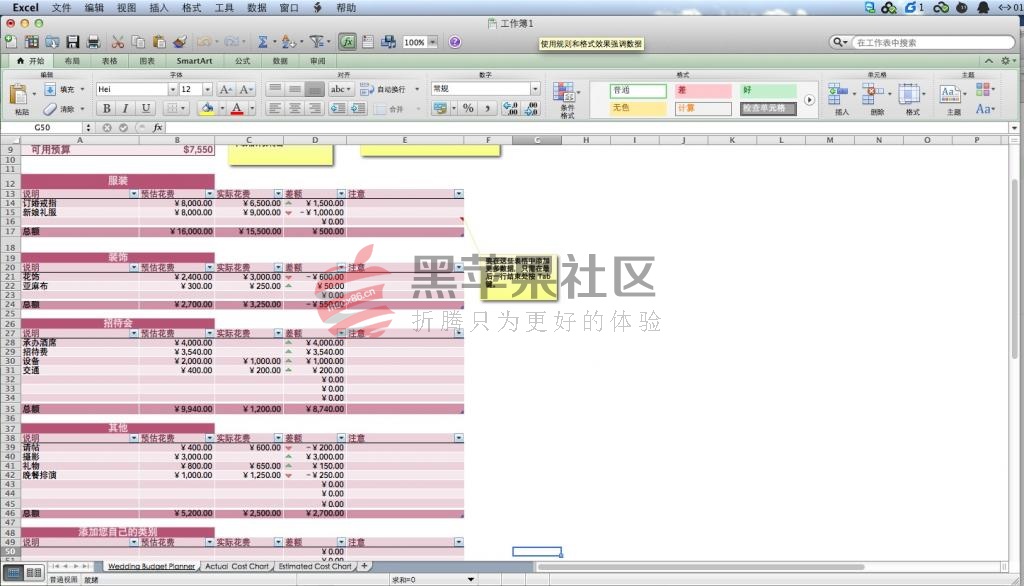This screenshot has width=1024, height=586.
Task: Open the zoom percentage dropdown
Action: pos(433,42)
